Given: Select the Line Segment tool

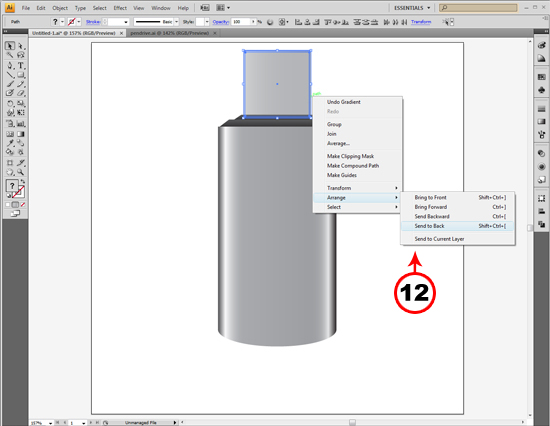Looking at the screenshot, I should [x=10, y=75].
